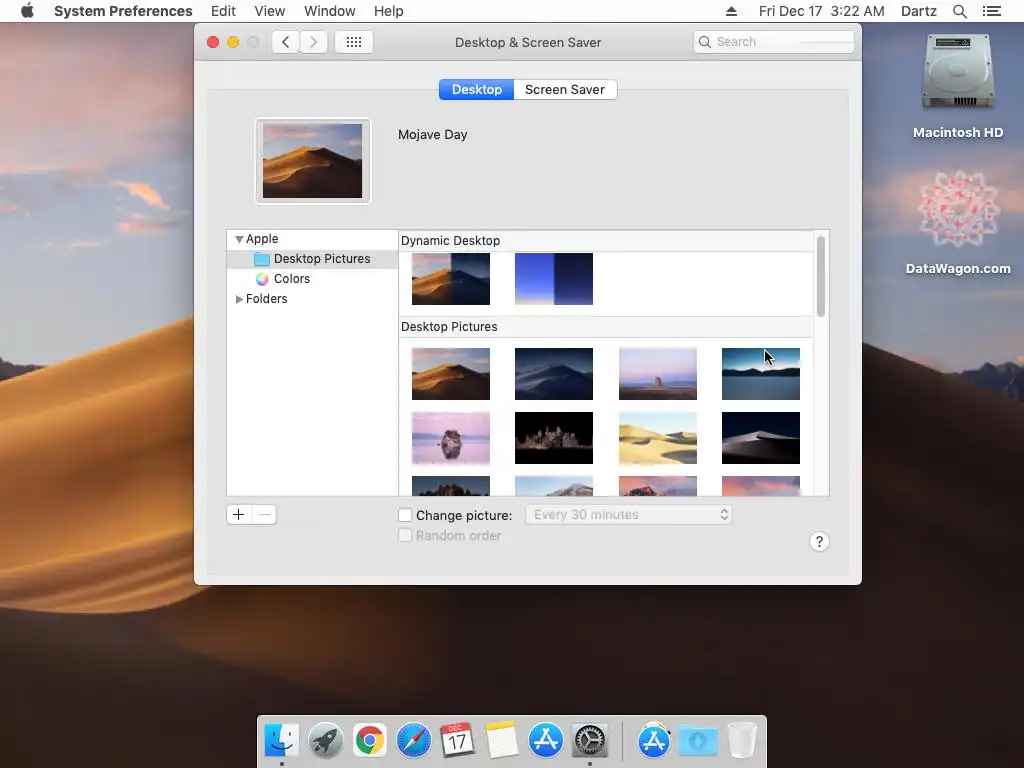Viewport: 1024px width, 768px height.
Task: Choose the Mojave dynamic desktop thumbnail
Action: [451, 279]
